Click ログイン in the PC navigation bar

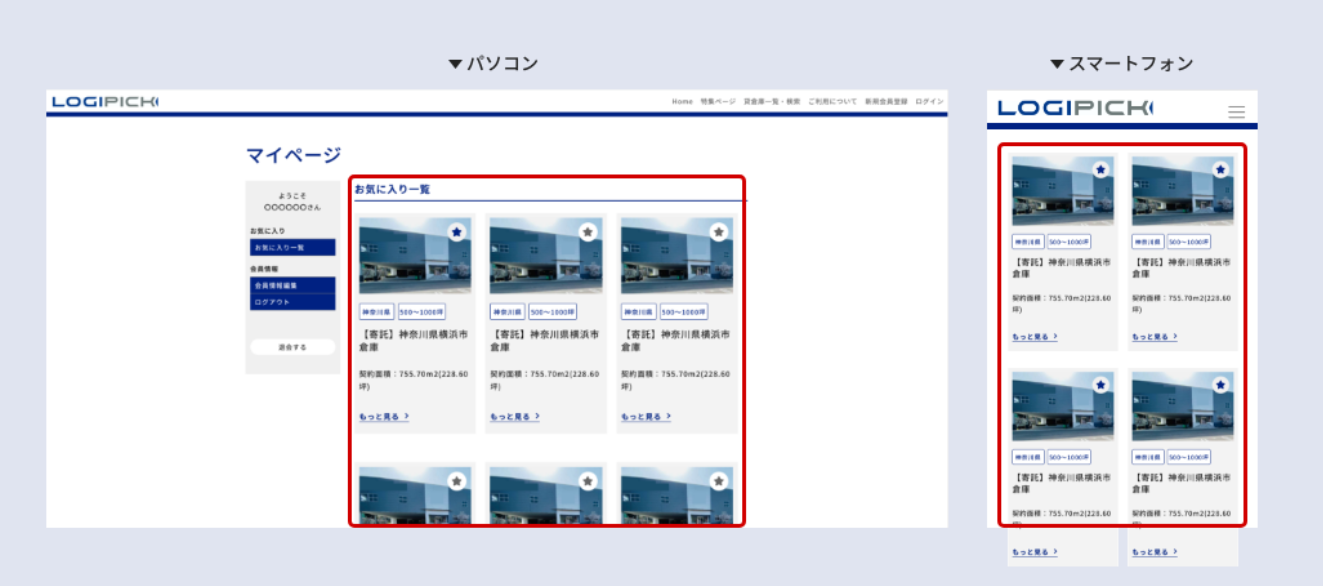pyautogui.click(x=929, y=101)
